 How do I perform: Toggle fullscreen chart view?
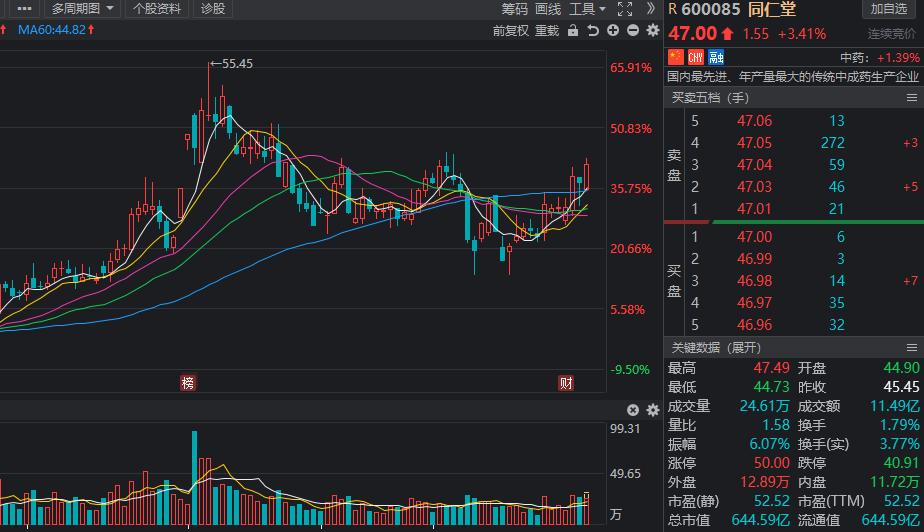625,9
